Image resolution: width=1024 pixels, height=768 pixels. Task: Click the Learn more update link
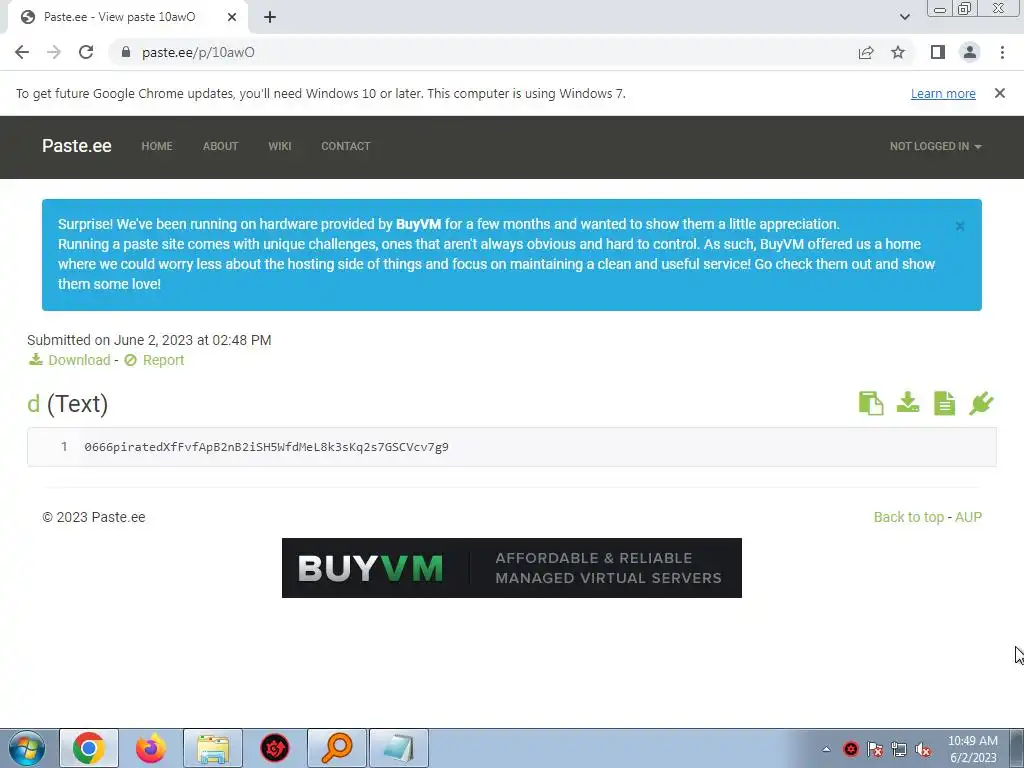click(x=943, y=93)
